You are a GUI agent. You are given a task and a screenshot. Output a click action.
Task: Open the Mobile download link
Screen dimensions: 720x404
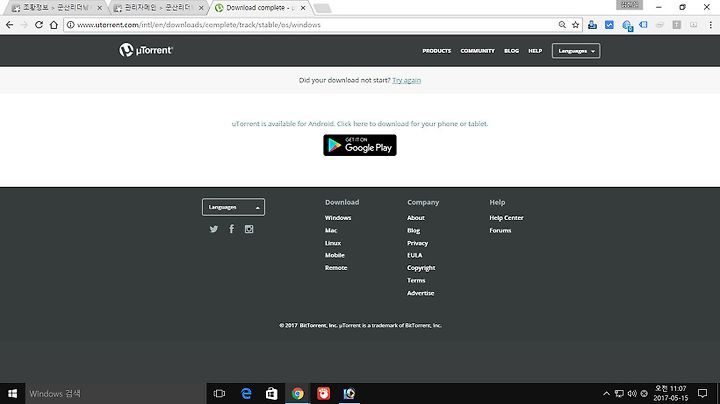pyautogui.click(x=335, y=255)
